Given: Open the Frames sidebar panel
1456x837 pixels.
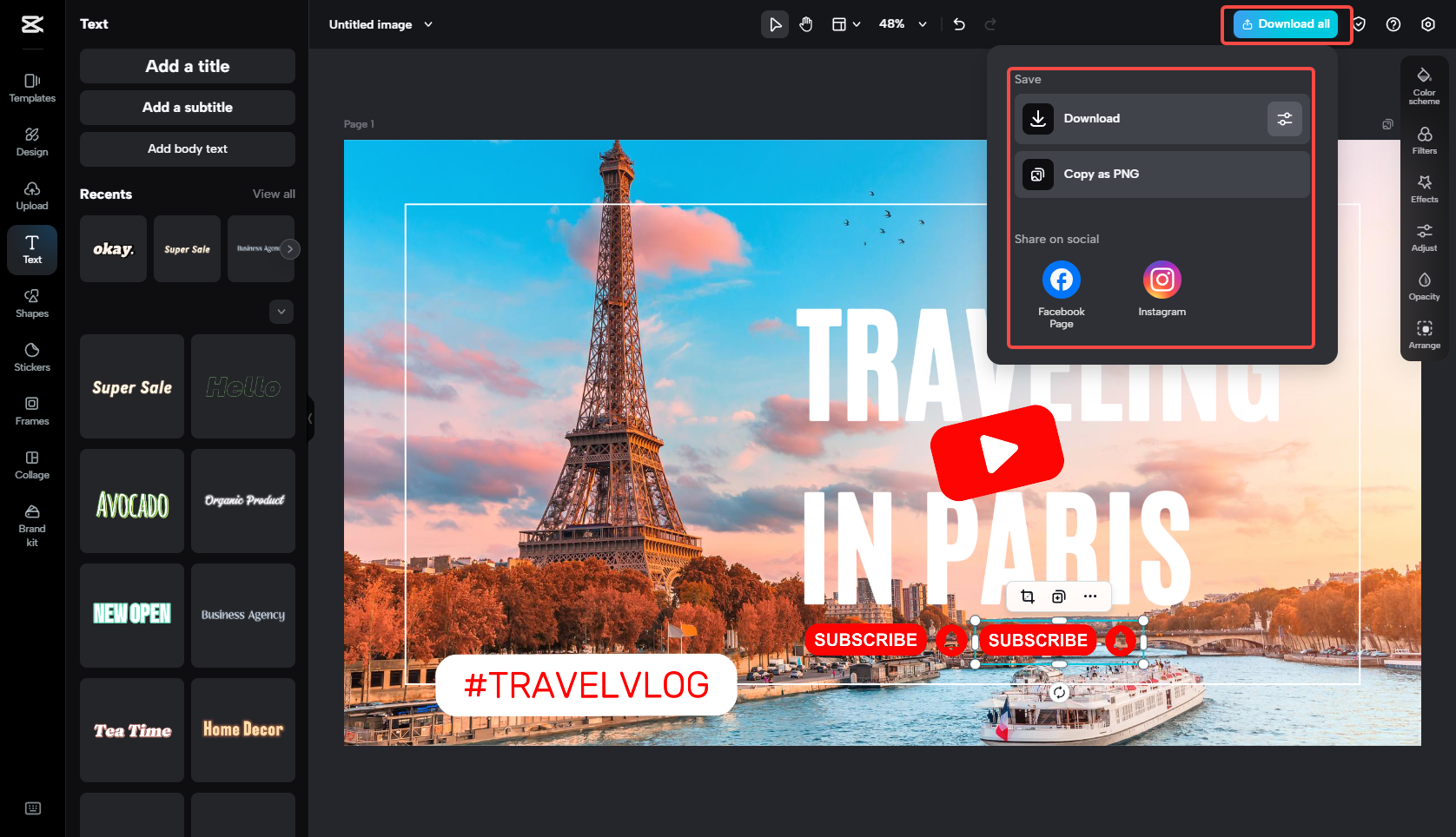Looking at the screenshot, I should pyautogui.click(x=32, y=412).
